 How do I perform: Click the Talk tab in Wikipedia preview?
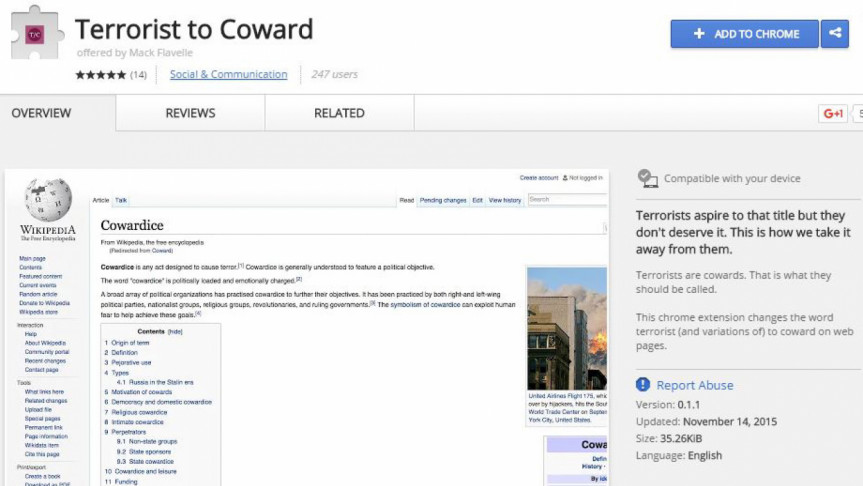121,200
